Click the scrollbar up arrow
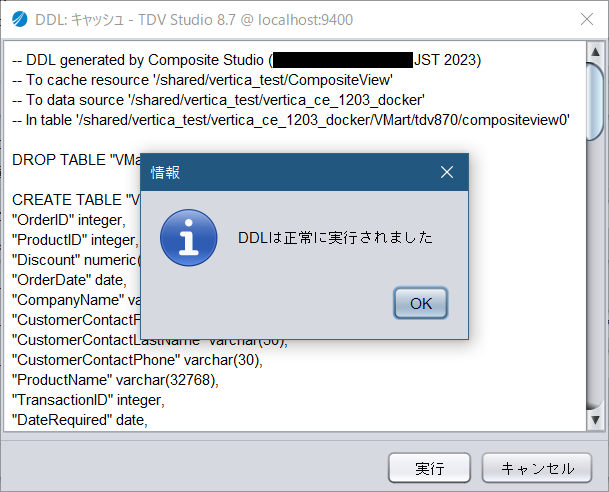The width and height of the screenshot is (609, 492). click(x=595, y=51)
